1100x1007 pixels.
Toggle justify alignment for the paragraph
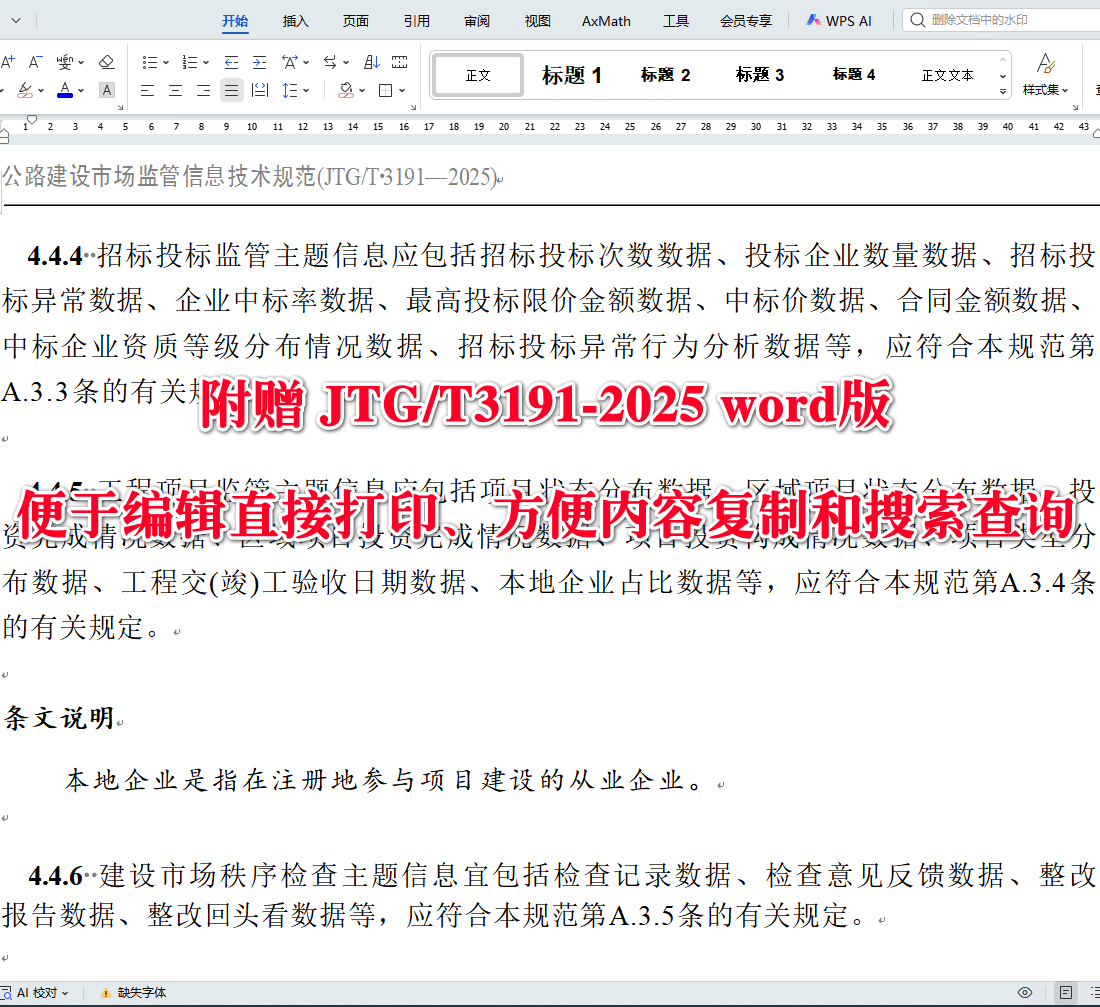pyautogui.click(x=231, y=90)
